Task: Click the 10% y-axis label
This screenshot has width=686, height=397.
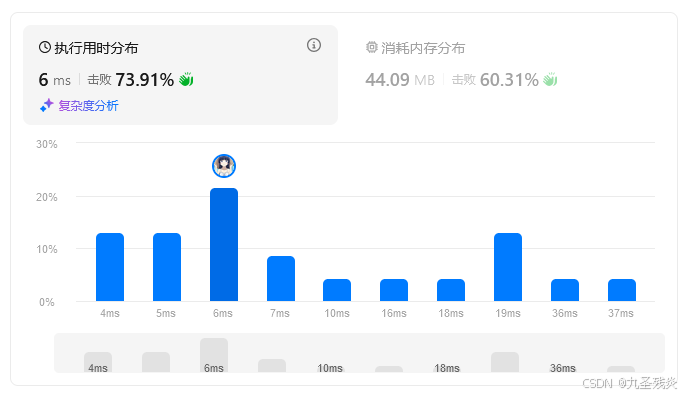Action: coord(47,249)
